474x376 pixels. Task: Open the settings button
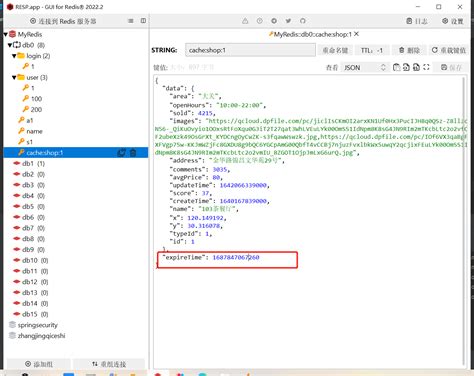[453, 21]
